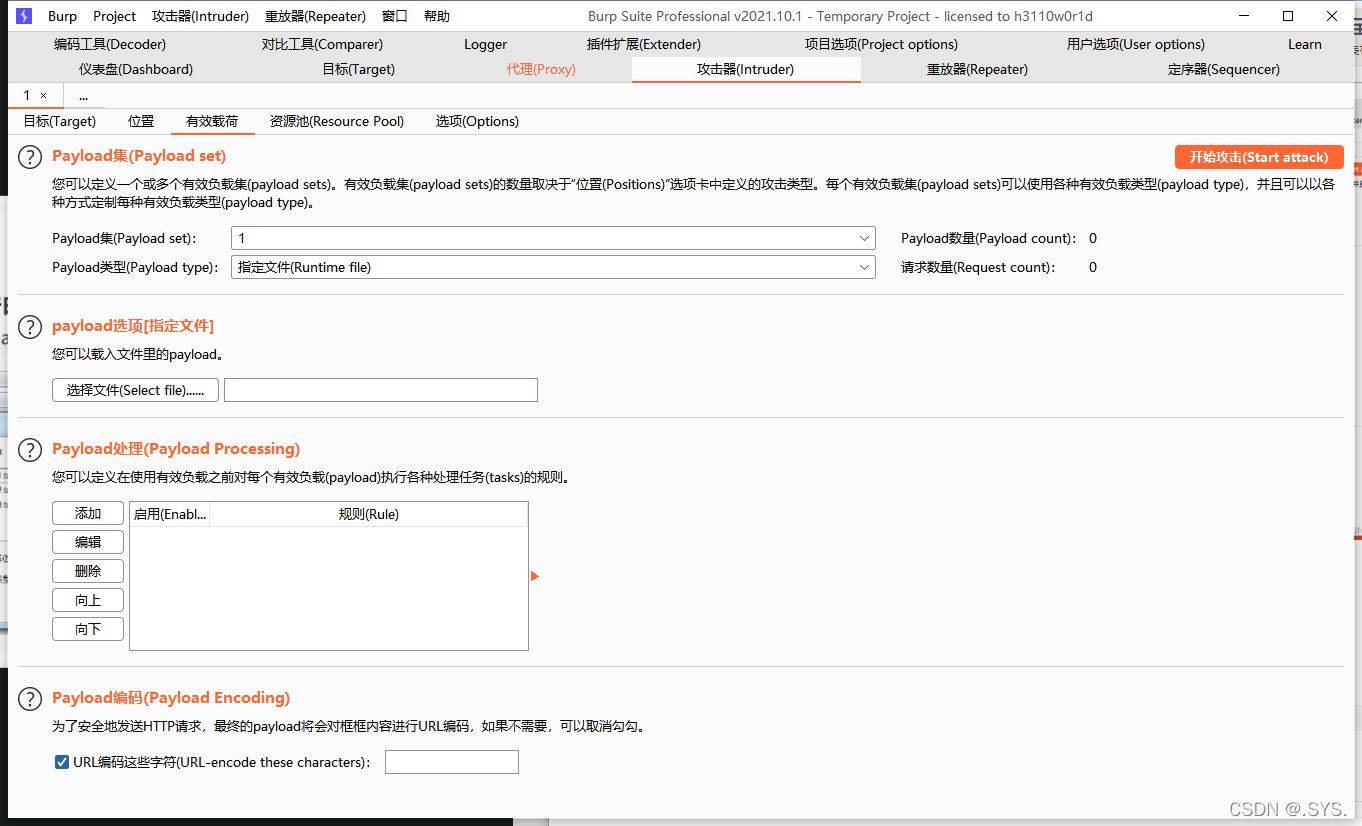This screenshot has width=1362, height=826.
Task: Select the 有效载荷 sub-tab
Action: pos(212,121)
